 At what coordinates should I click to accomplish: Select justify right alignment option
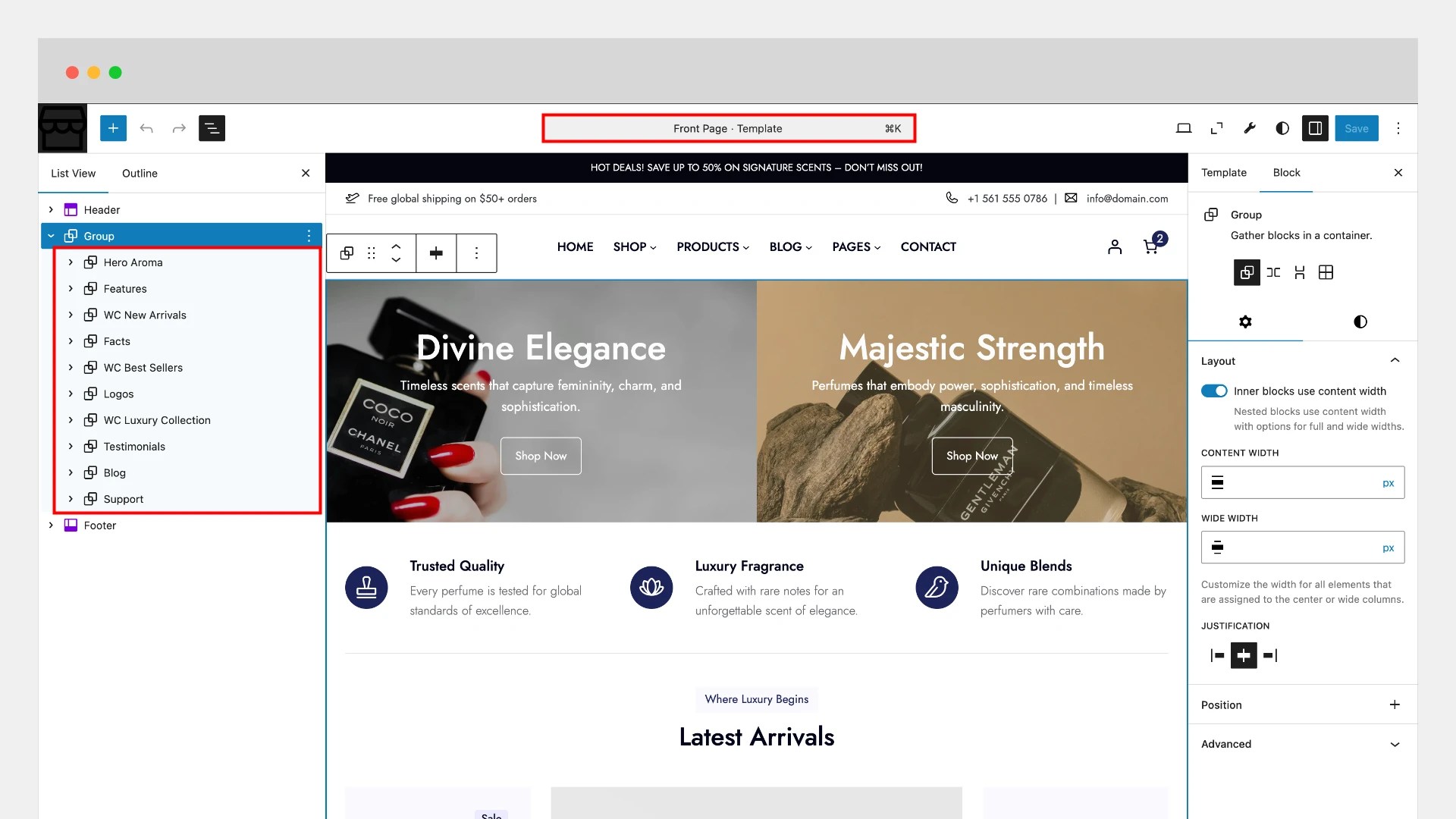click(x=1270, y=655)
